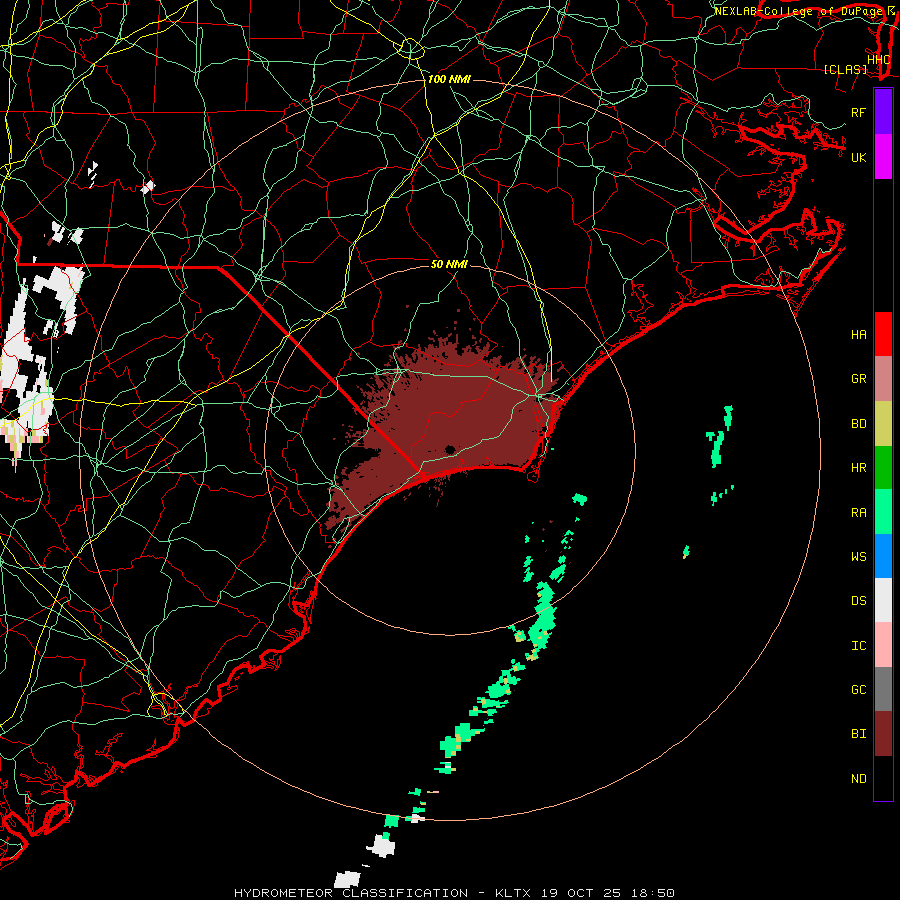Viewport: 900px width, 900px height.
Task: Click the black no-echo hole in the brown BI blob
Action: tap(449, 449)
